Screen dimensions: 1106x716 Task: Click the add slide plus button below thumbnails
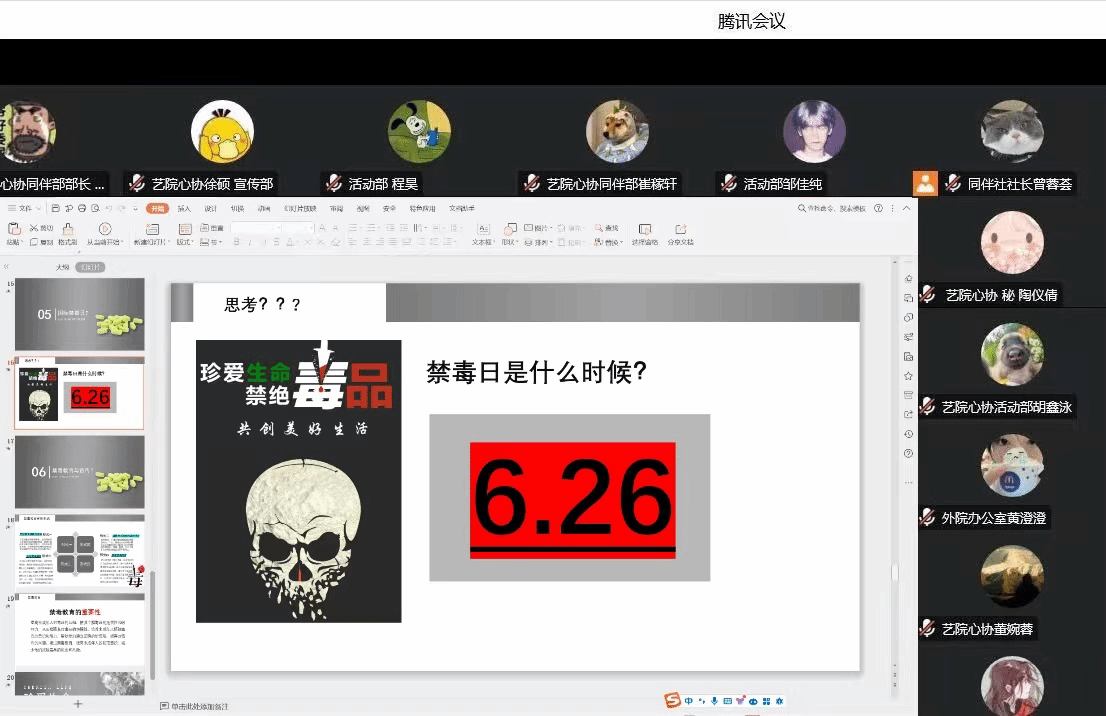pyautogui.click(x=78, y=704)
